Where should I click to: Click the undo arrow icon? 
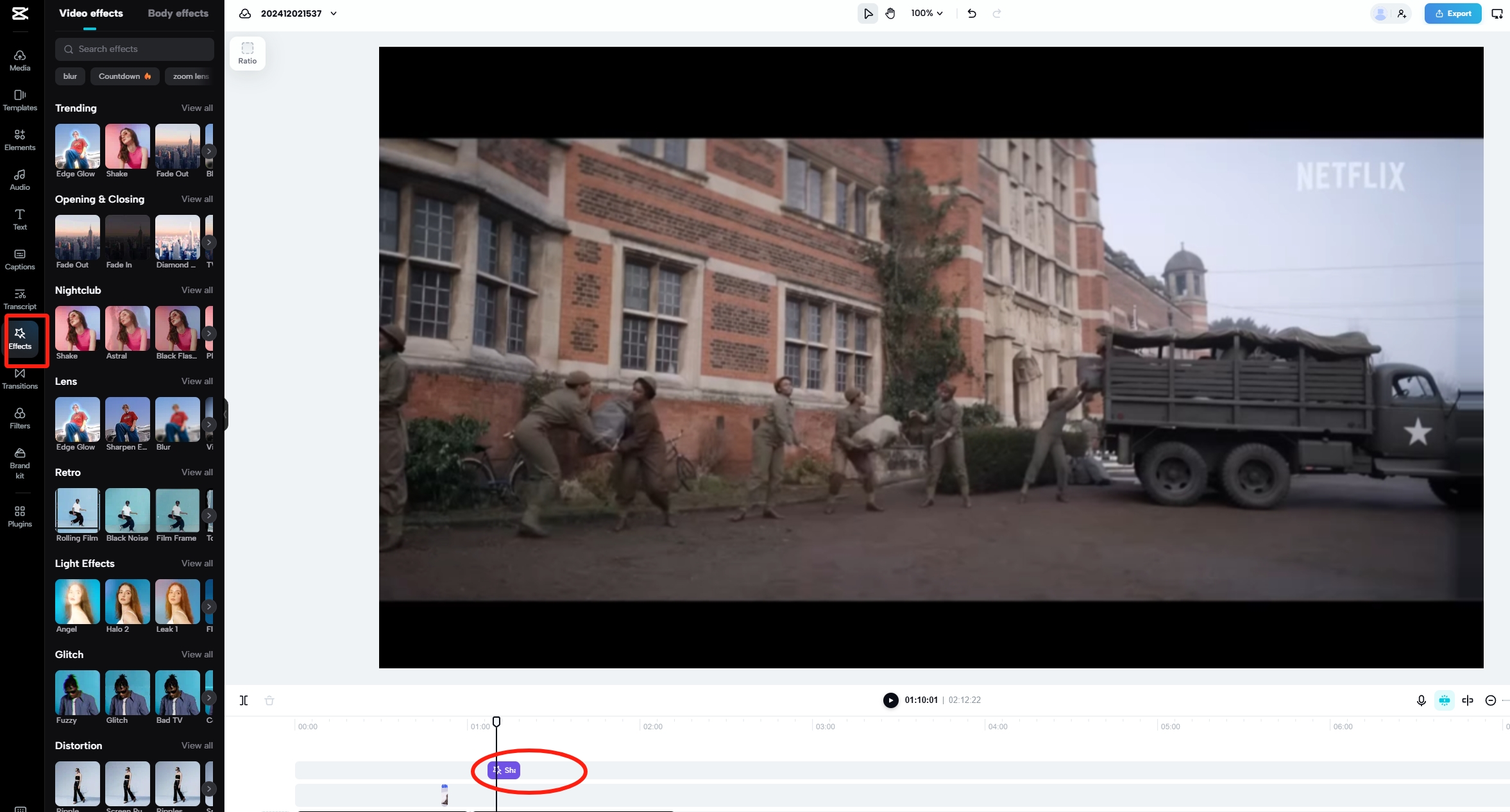pos(972,13)
